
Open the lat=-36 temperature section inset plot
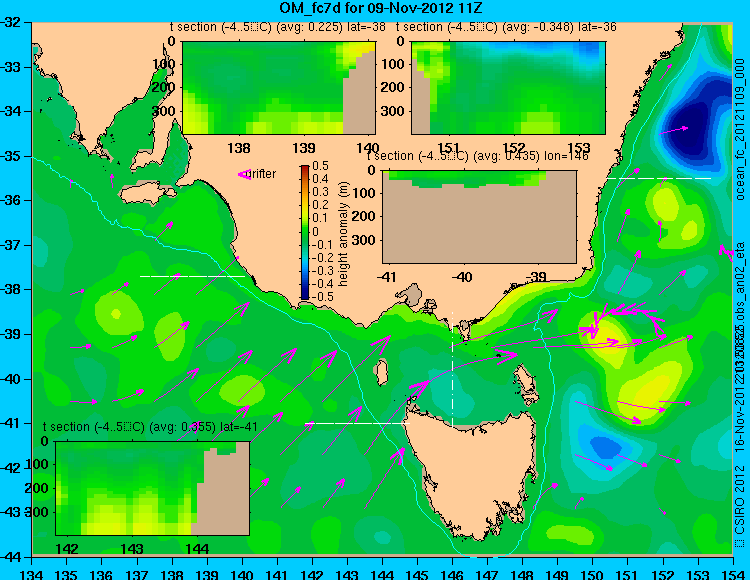508,88
